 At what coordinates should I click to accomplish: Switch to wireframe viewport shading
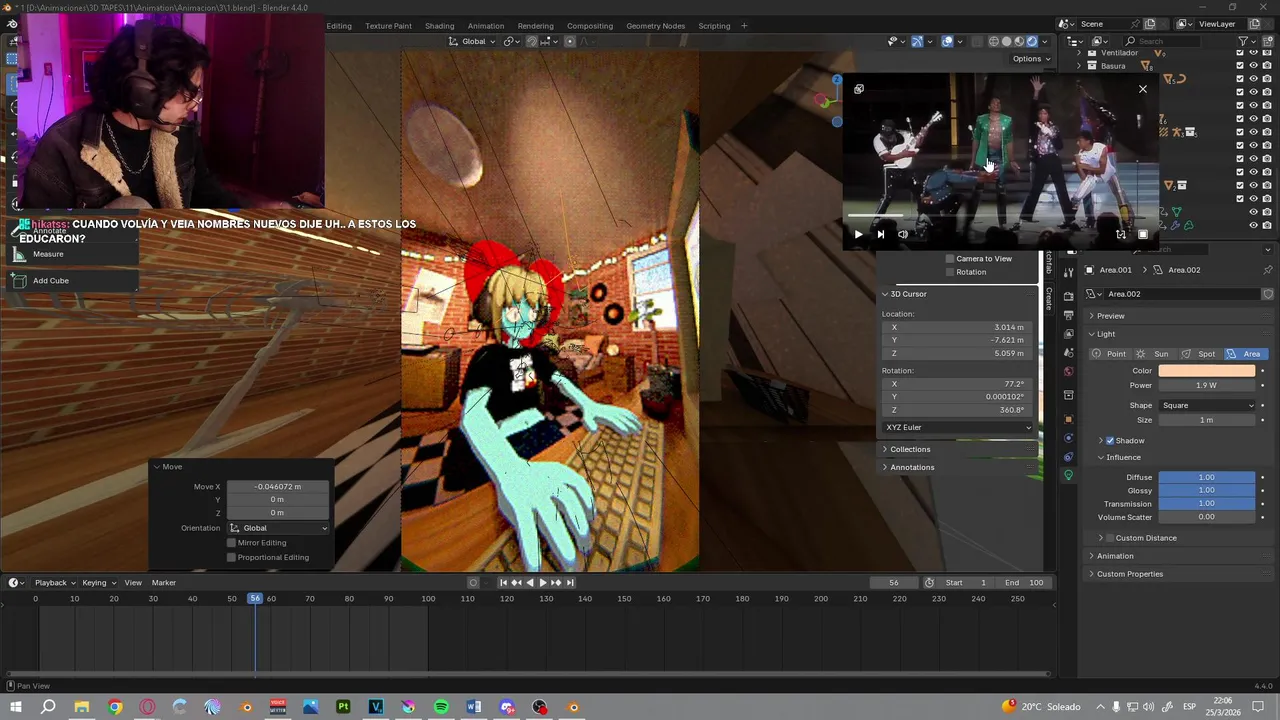click(x=994, y=41)
